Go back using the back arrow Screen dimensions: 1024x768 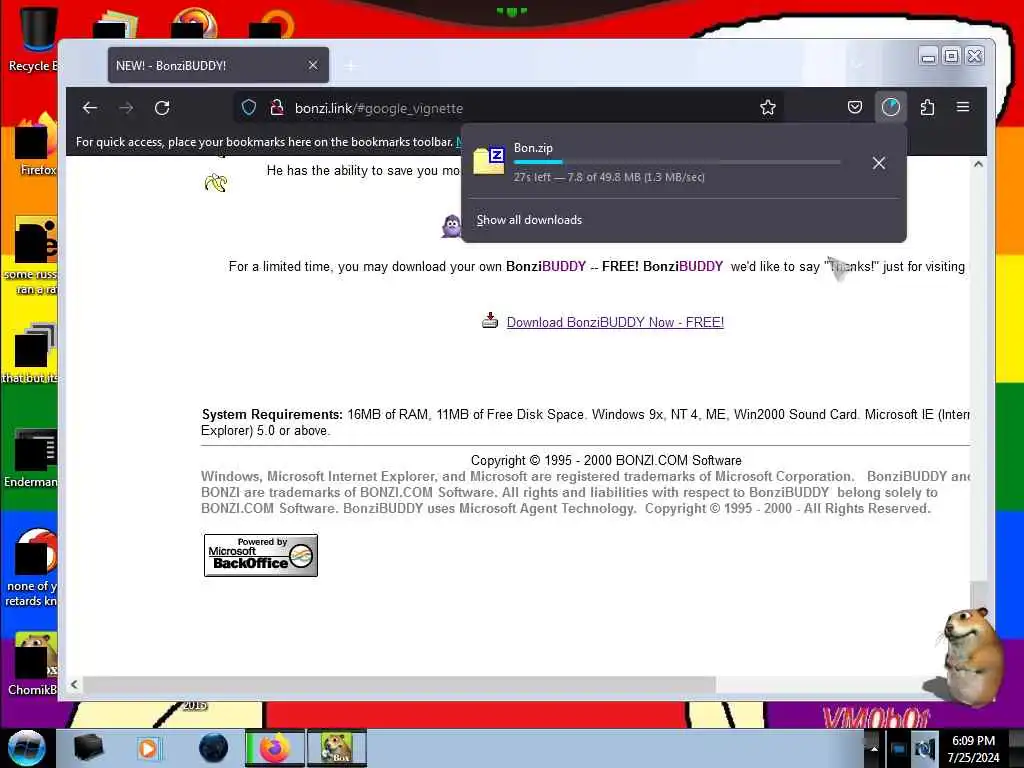click(90, 108)
